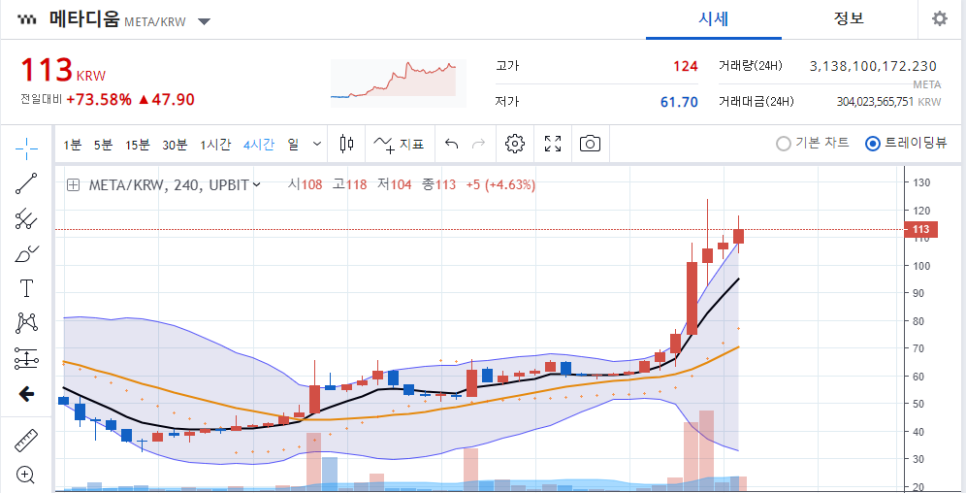Select the XABCD pattern tool

coord(27,322)
